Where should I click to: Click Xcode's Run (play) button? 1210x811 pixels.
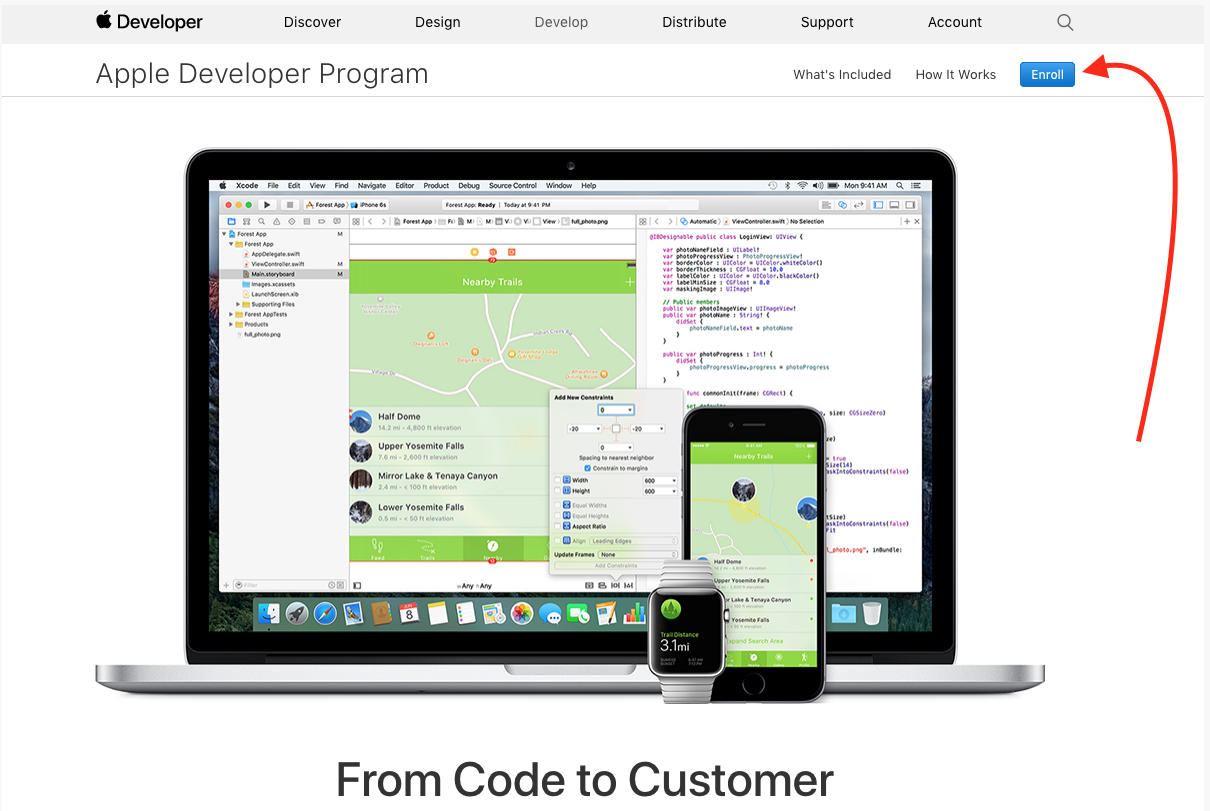(266, 204)
